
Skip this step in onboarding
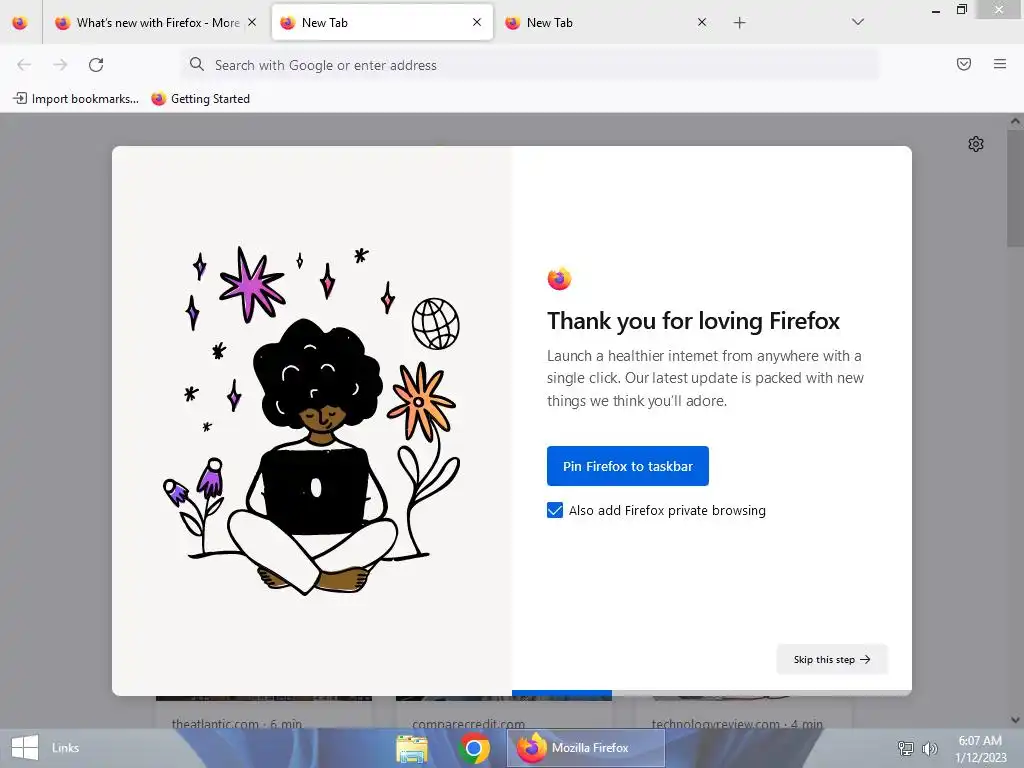[832, 660]
